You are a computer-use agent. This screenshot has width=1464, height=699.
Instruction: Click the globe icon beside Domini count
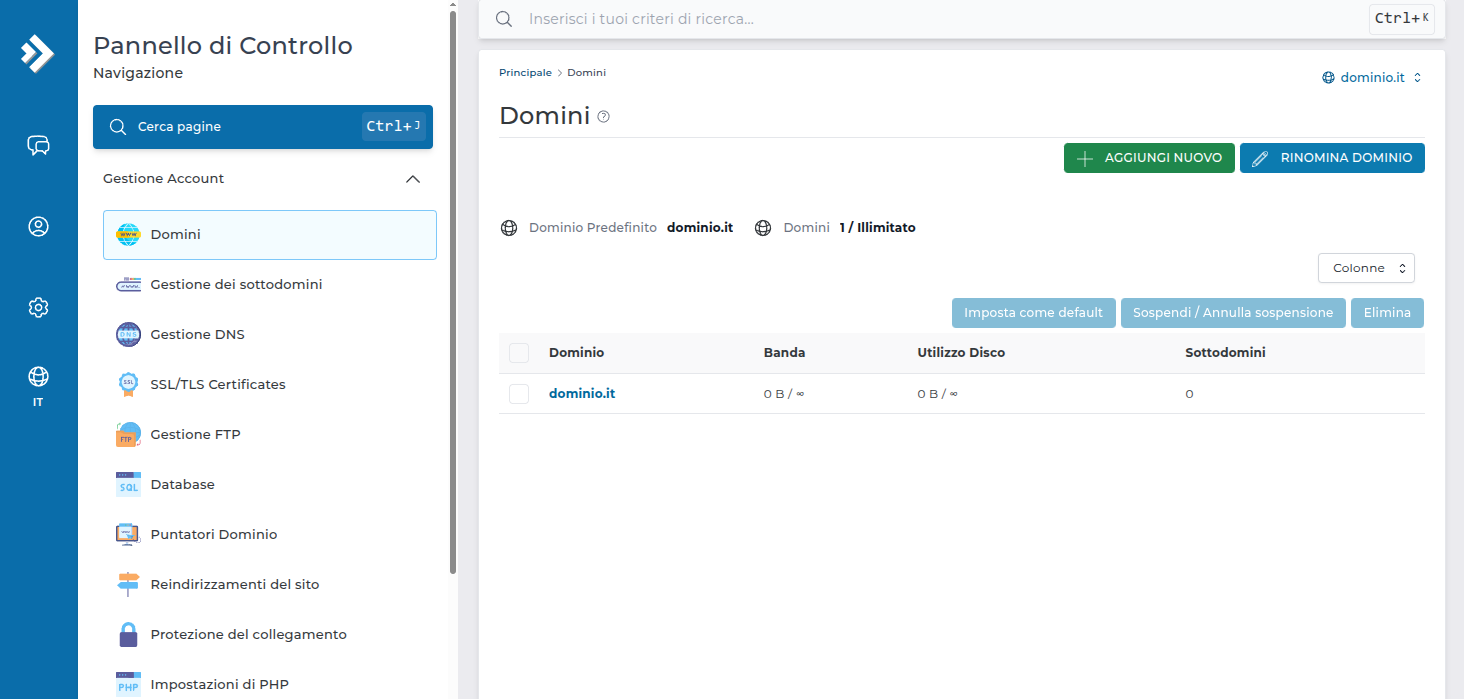tap(763, 228)
